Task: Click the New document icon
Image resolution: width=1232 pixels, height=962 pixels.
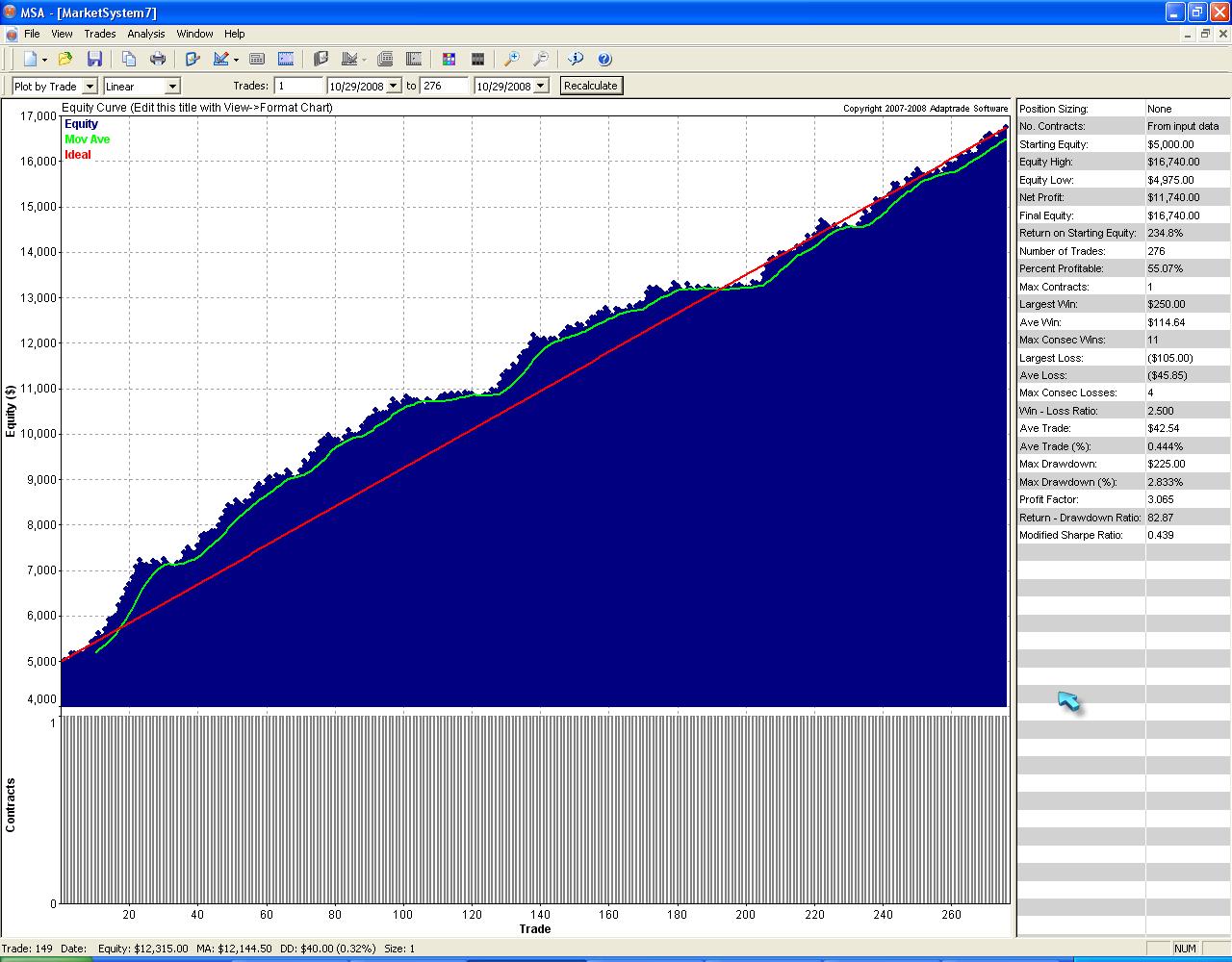Action: (30, 59)
